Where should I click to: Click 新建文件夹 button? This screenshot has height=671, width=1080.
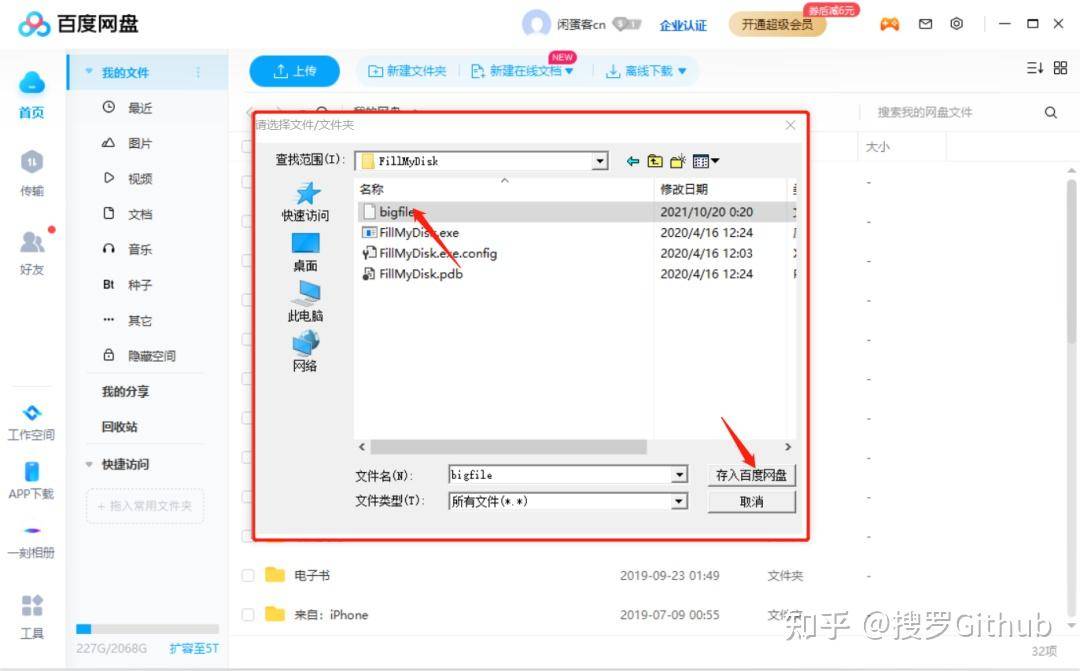pyautogui.click(x=407, y=71)
